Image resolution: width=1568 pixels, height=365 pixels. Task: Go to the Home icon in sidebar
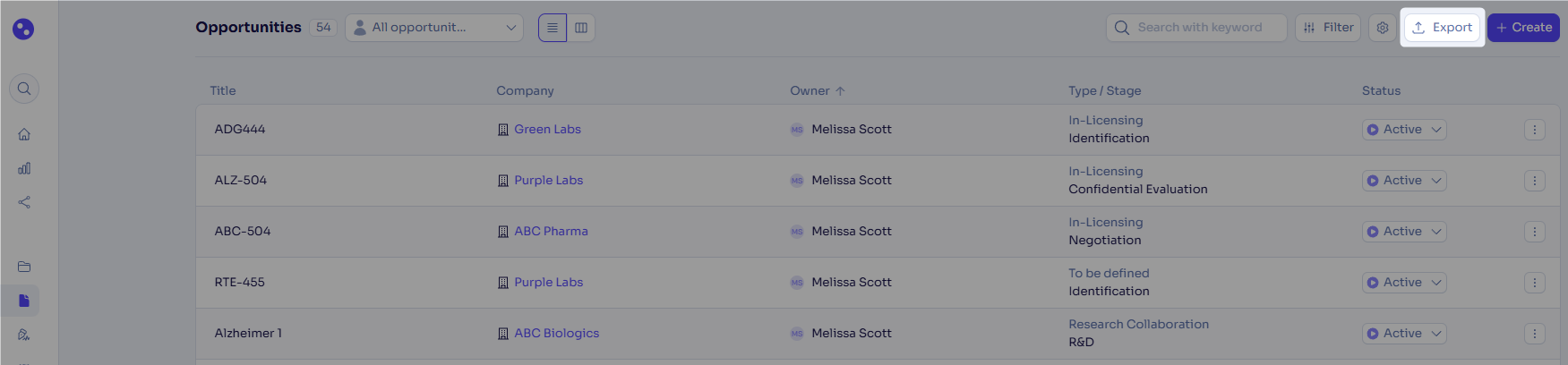[24, 134]
